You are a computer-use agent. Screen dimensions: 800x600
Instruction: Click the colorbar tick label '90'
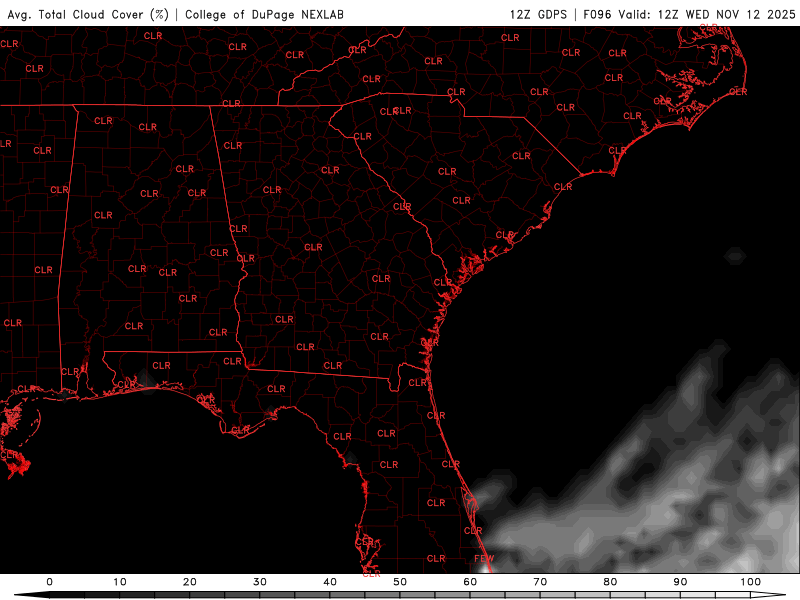[x=680, y=582]
